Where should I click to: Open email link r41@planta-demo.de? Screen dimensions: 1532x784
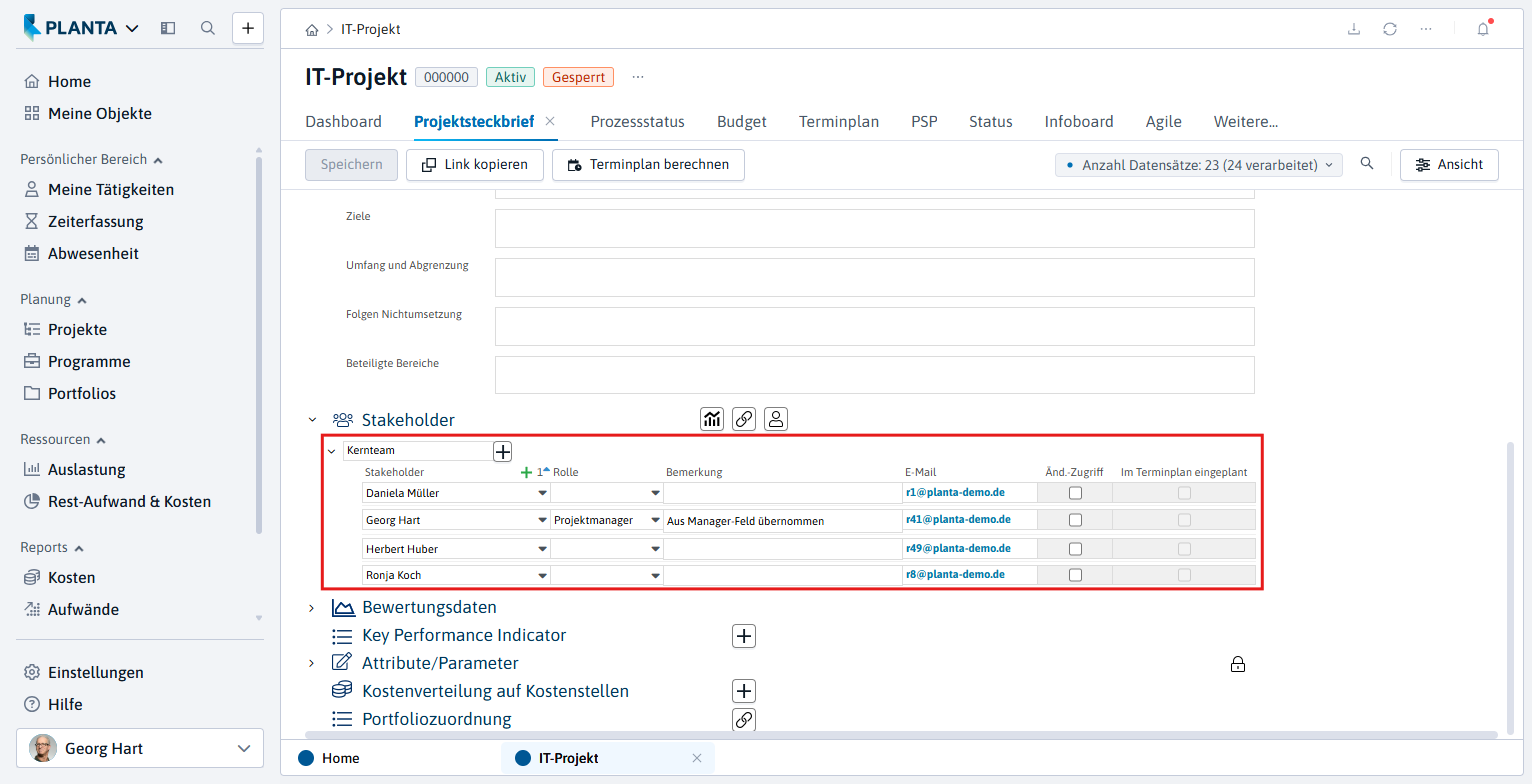coord(958,520)
